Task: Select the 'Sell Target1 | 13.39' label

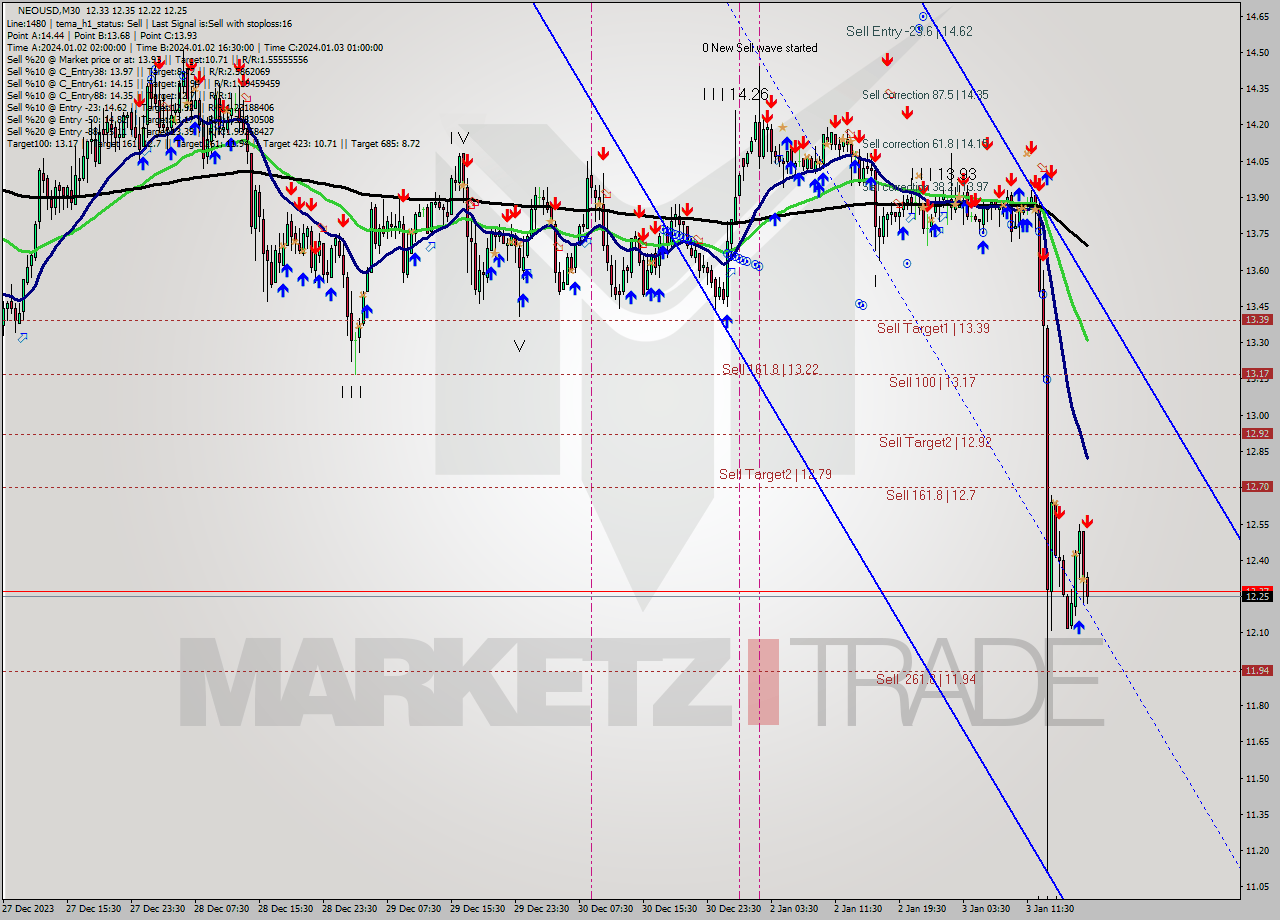Action: [933, 328]
